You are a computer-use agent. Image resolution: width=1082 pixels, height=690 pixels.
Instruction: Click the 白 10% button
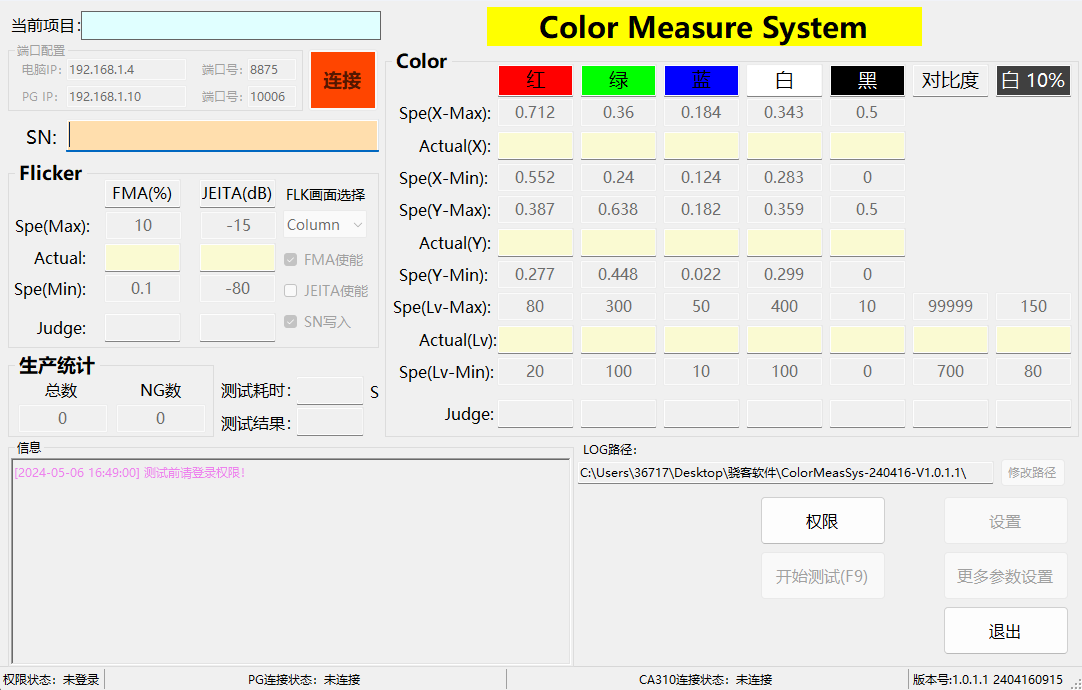click(1033, 80)
